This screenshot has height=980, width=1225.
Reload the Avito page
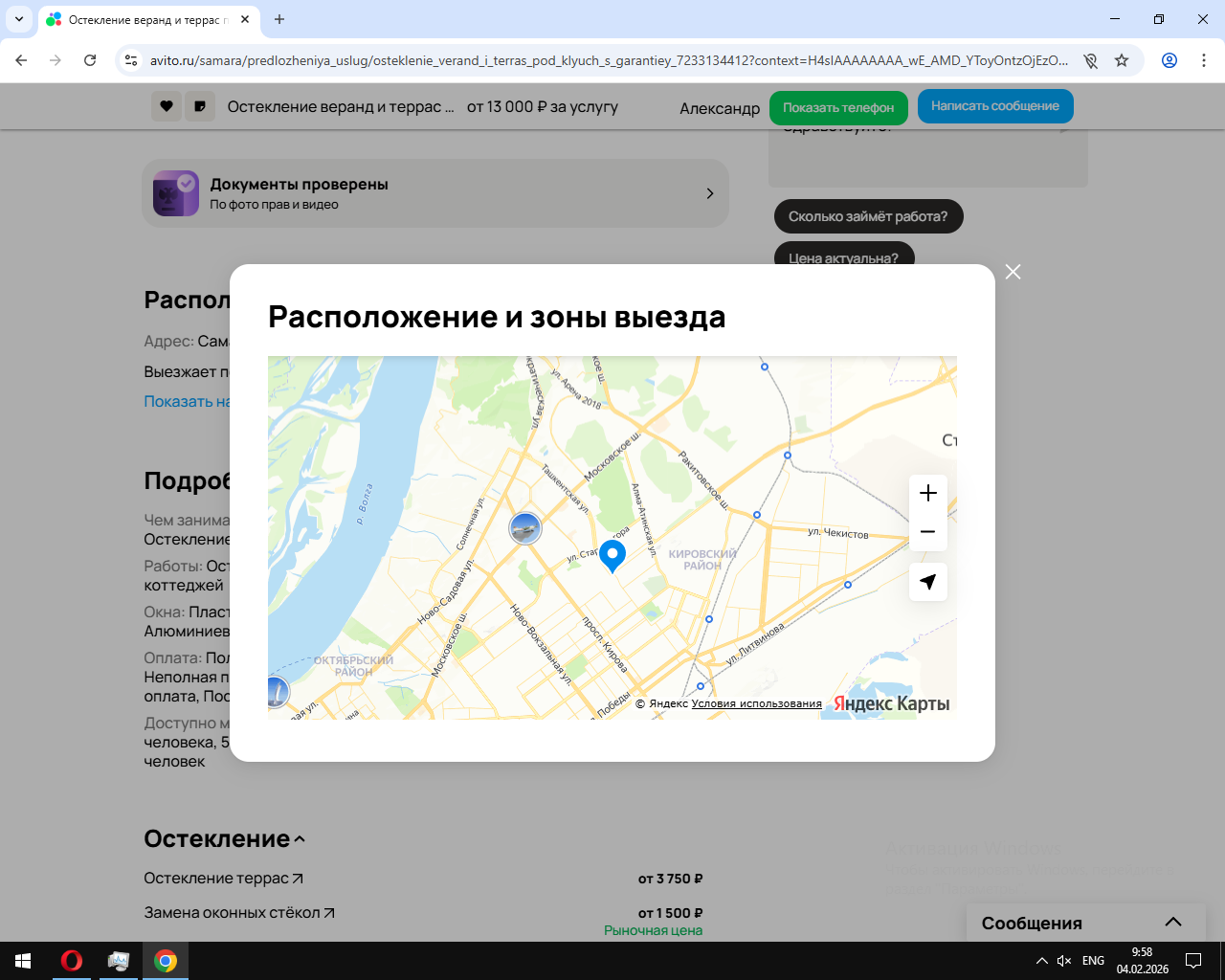point(90,60)
